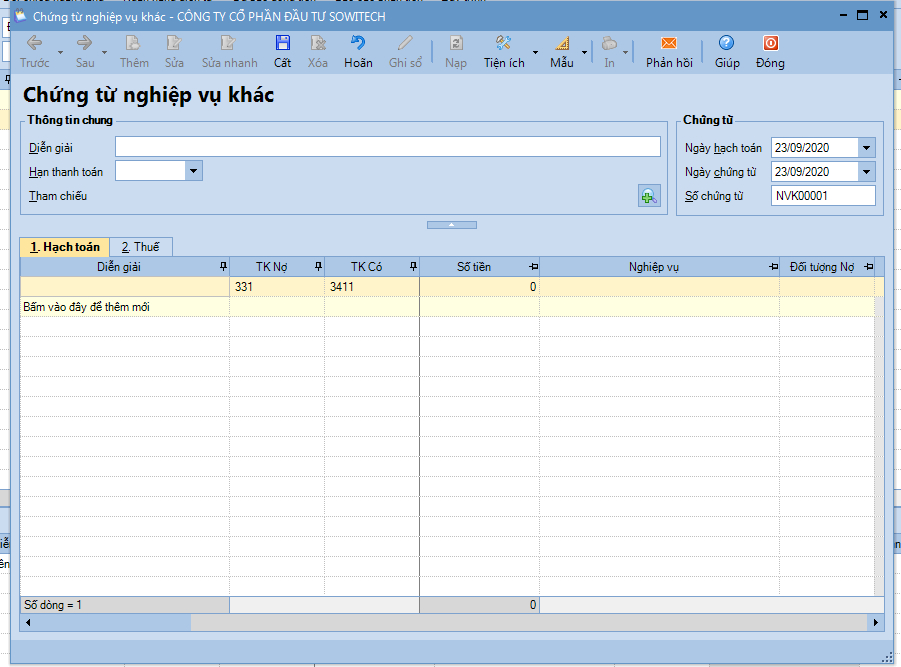The height and width of the screenshot is (667, 901).
Task: Click the horizontal scrollbar left arrow
Action: (28, 622)
